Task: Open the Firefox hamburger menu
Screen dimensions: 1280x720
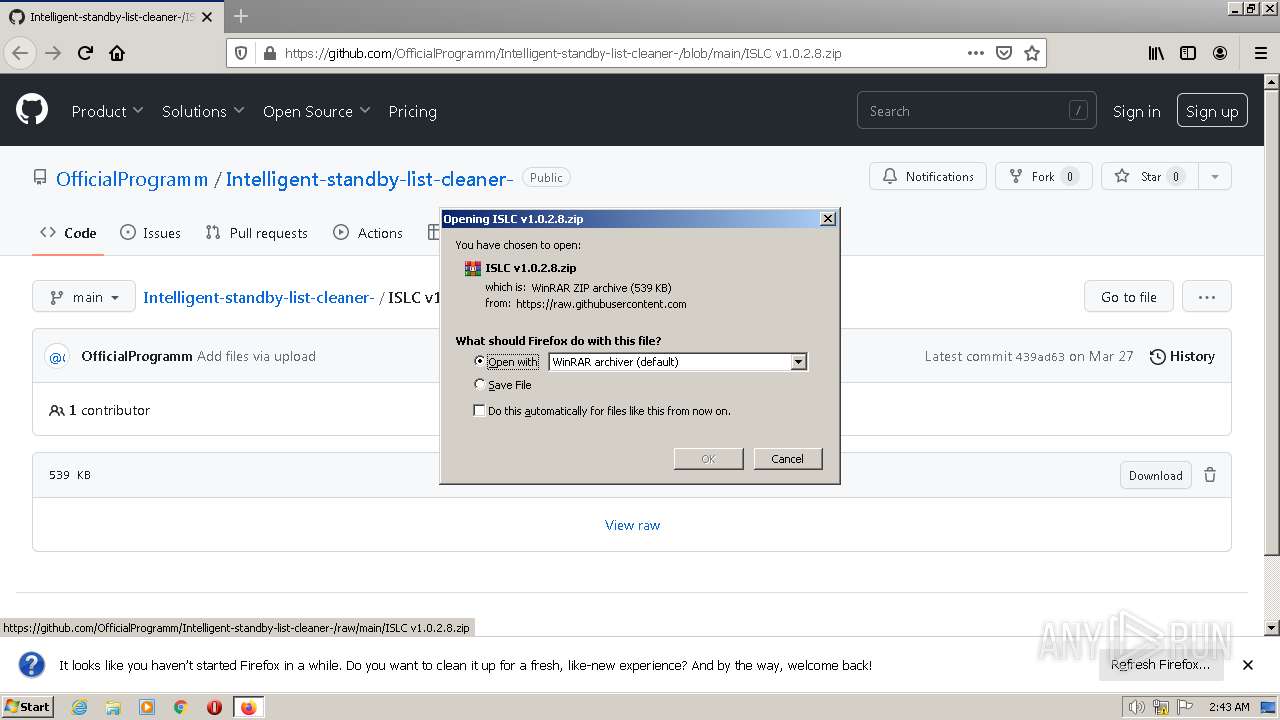Action: [1260, 53]
